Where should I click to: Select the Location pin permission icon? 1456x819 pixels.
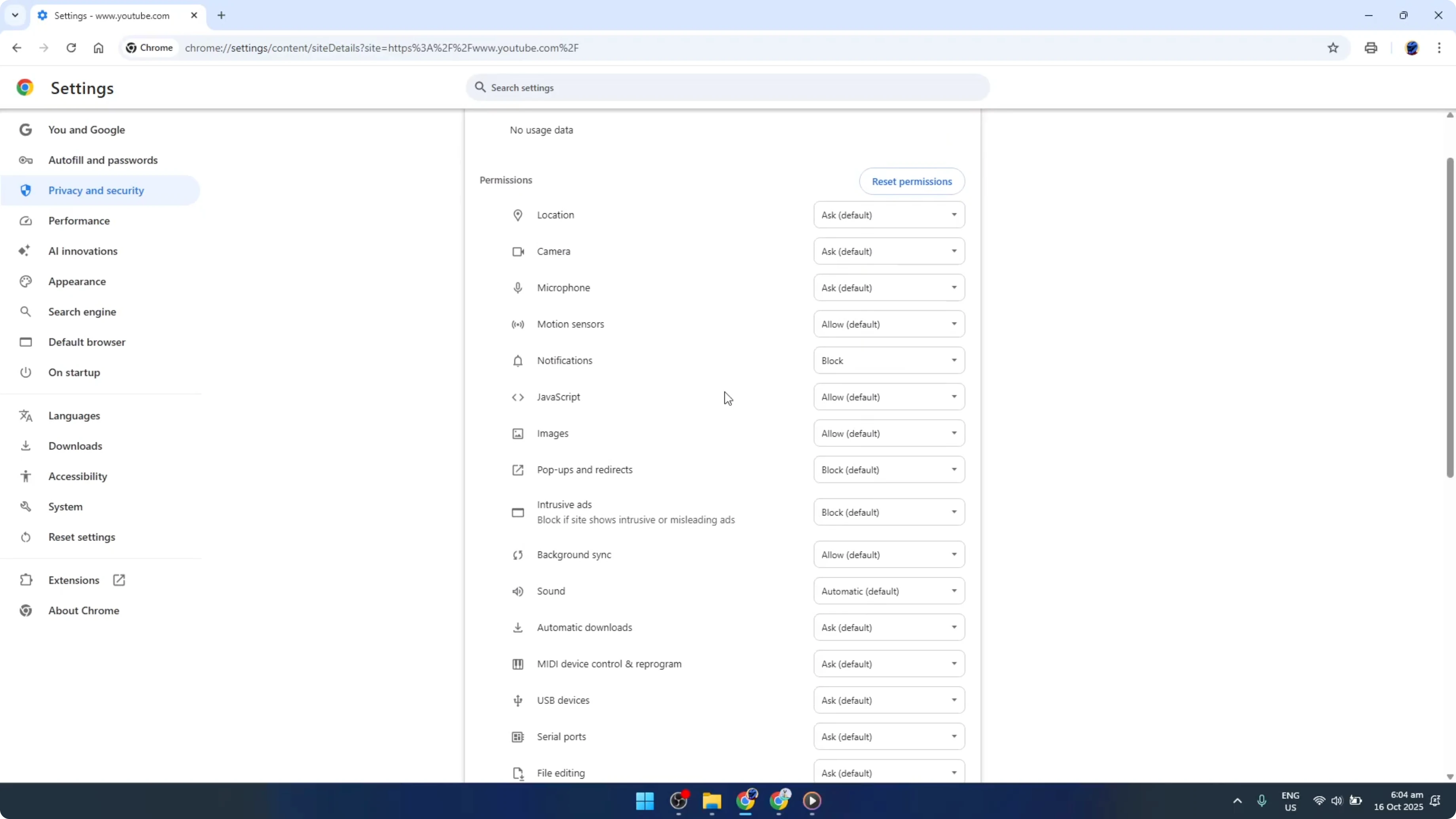518,215
